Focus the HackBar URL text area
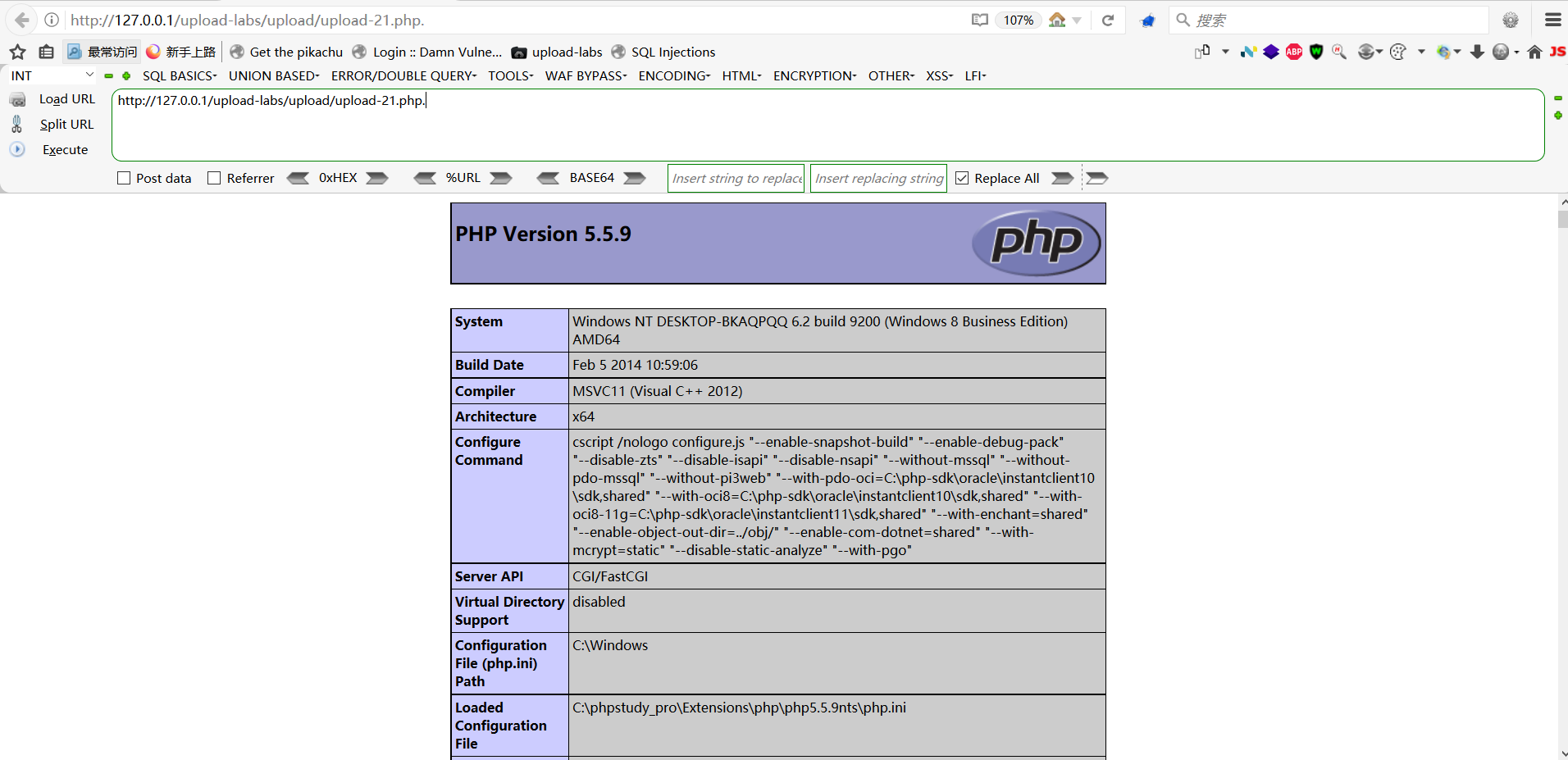Screen dimensions: 1568x760 [828, 125]
